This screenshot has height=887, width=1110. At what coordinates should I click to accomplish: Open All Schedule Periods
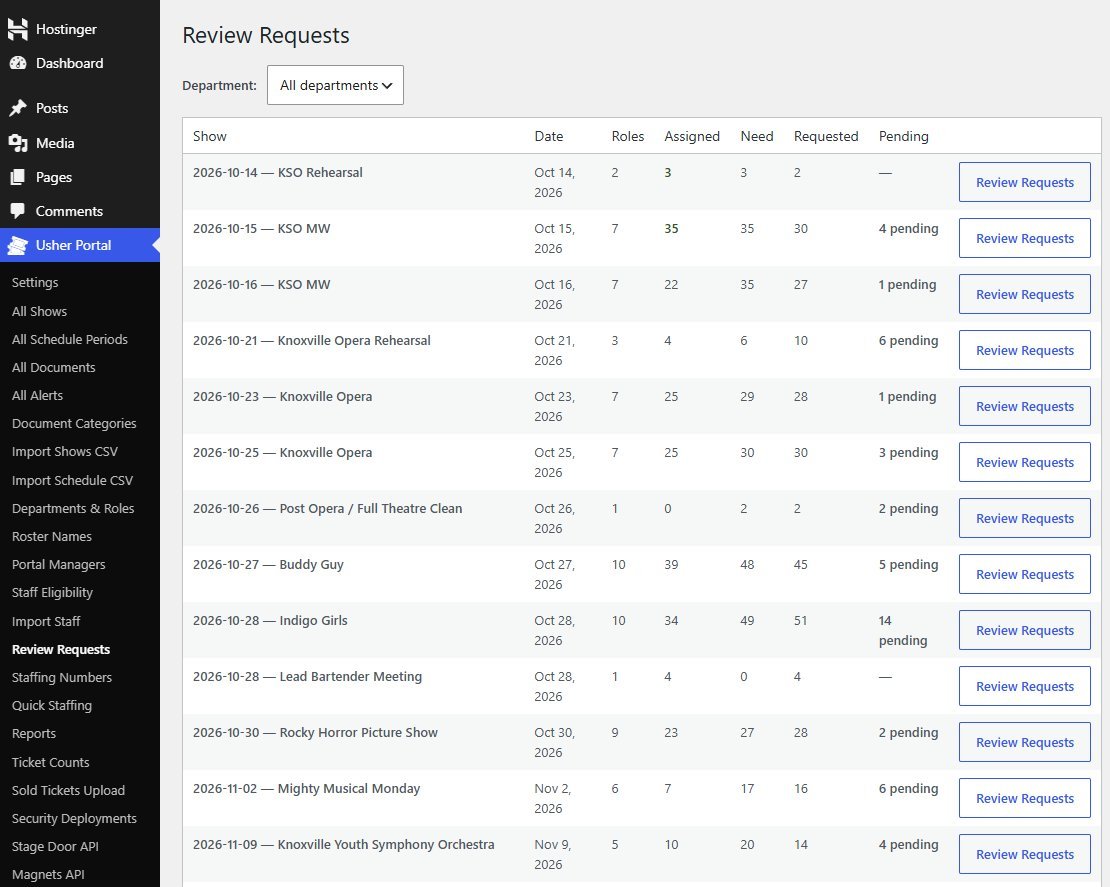[69, 339]
